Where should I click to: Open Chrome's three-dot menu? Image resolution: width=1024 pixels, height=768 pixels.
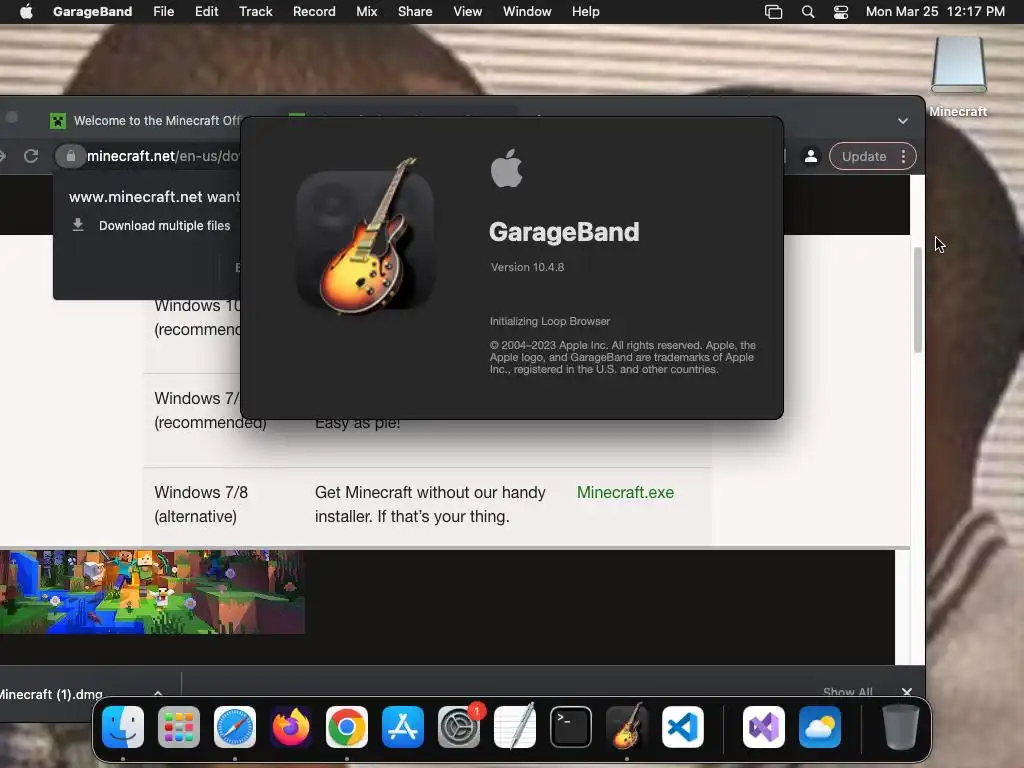tap(903, 157)
